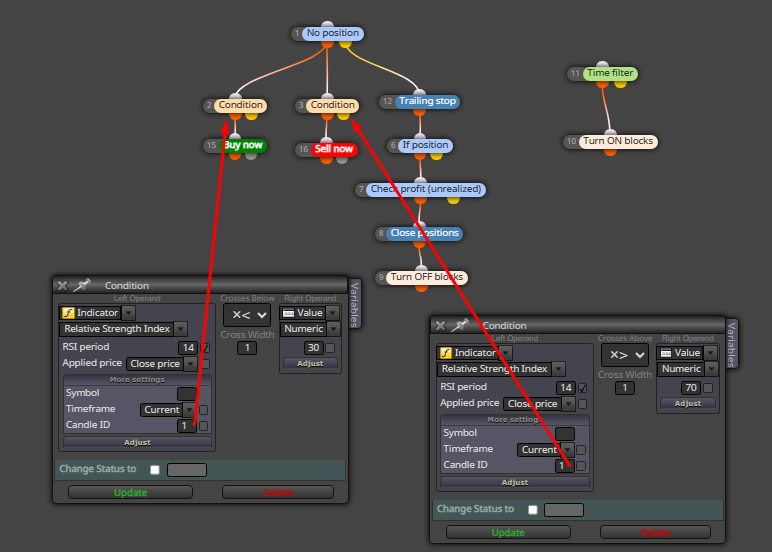
Task: Select the Sell now block
Action: click(x=334, y=149)
